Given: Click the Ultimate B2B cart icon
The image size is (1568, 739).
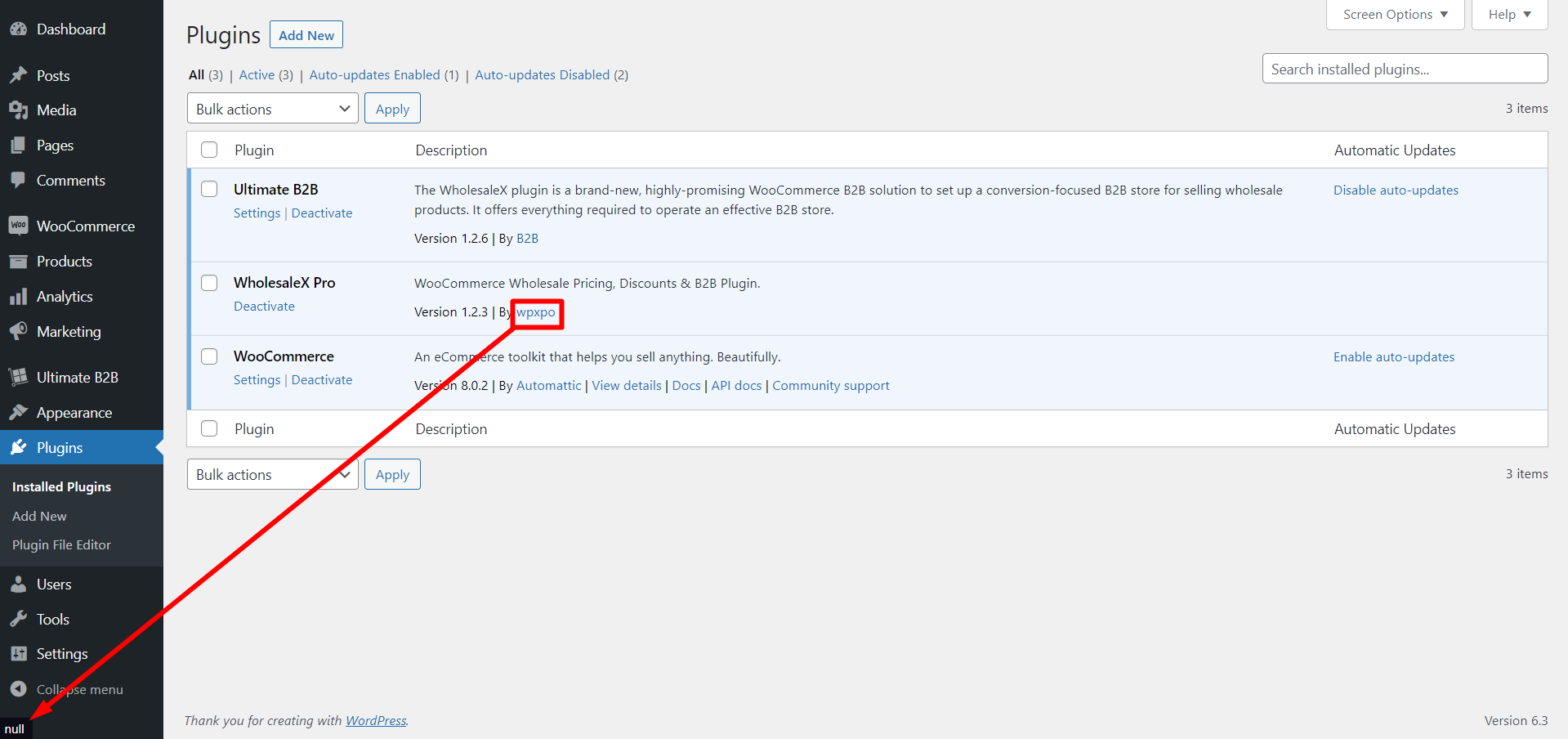Looking at the screenshot, I should point(18,378).
